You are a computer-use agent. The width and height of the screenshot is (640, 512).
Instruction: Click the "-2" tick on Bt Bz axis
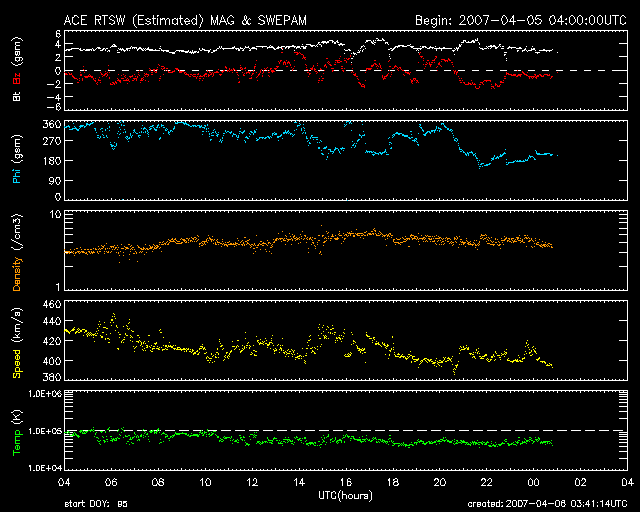(x=54, y=84)
